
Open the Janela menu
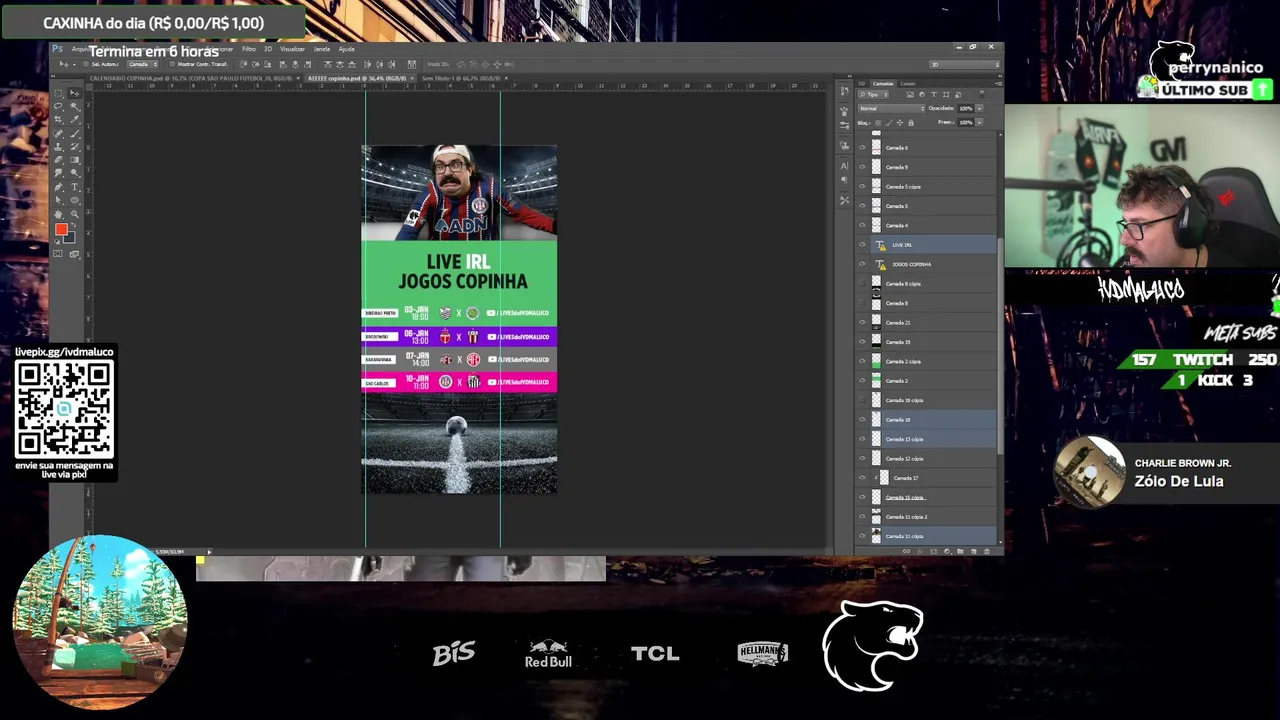coord(322,49)
